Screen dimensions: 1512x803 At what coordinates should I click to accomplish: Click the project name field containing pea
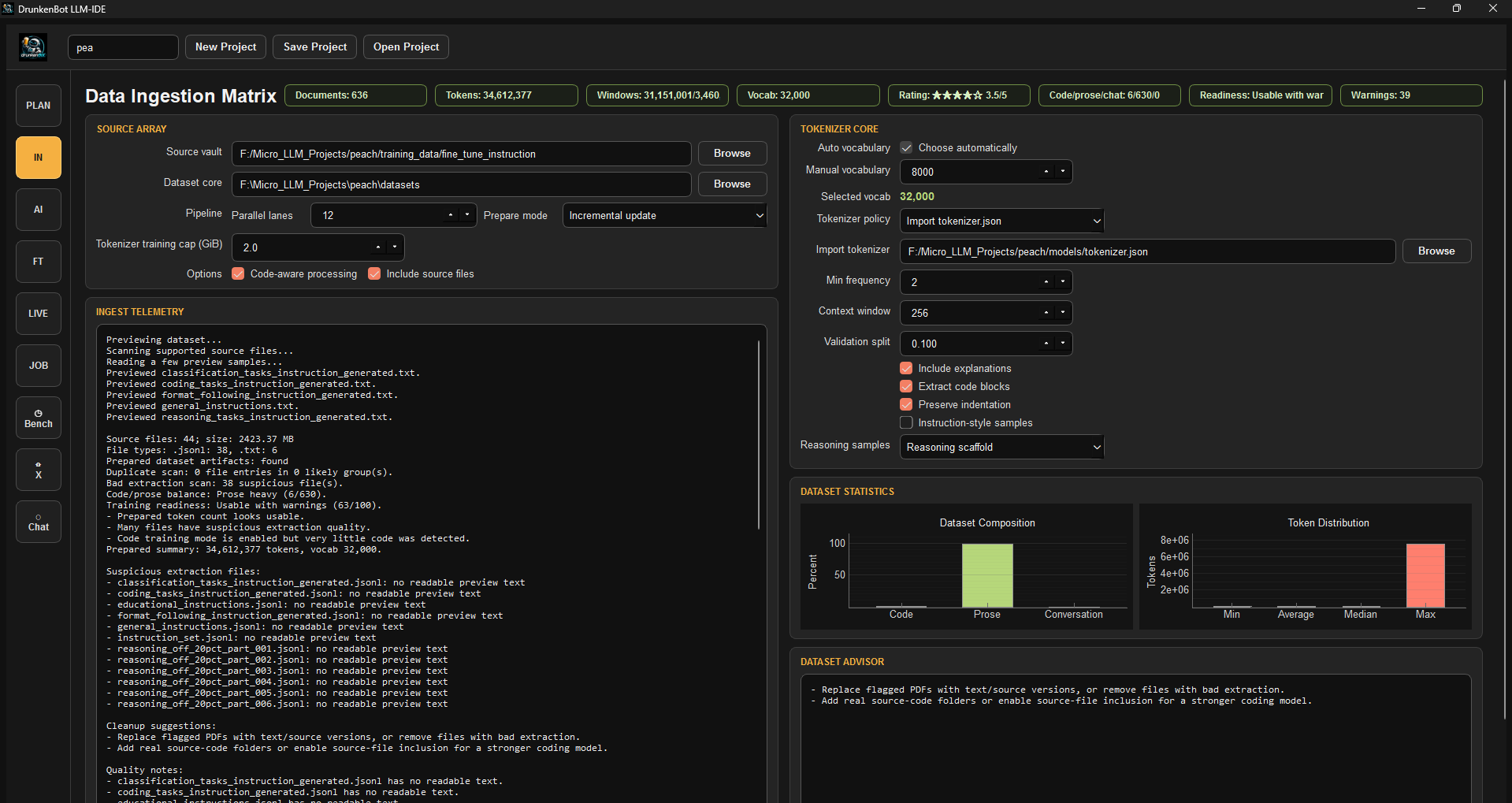(x=123, y=47)
